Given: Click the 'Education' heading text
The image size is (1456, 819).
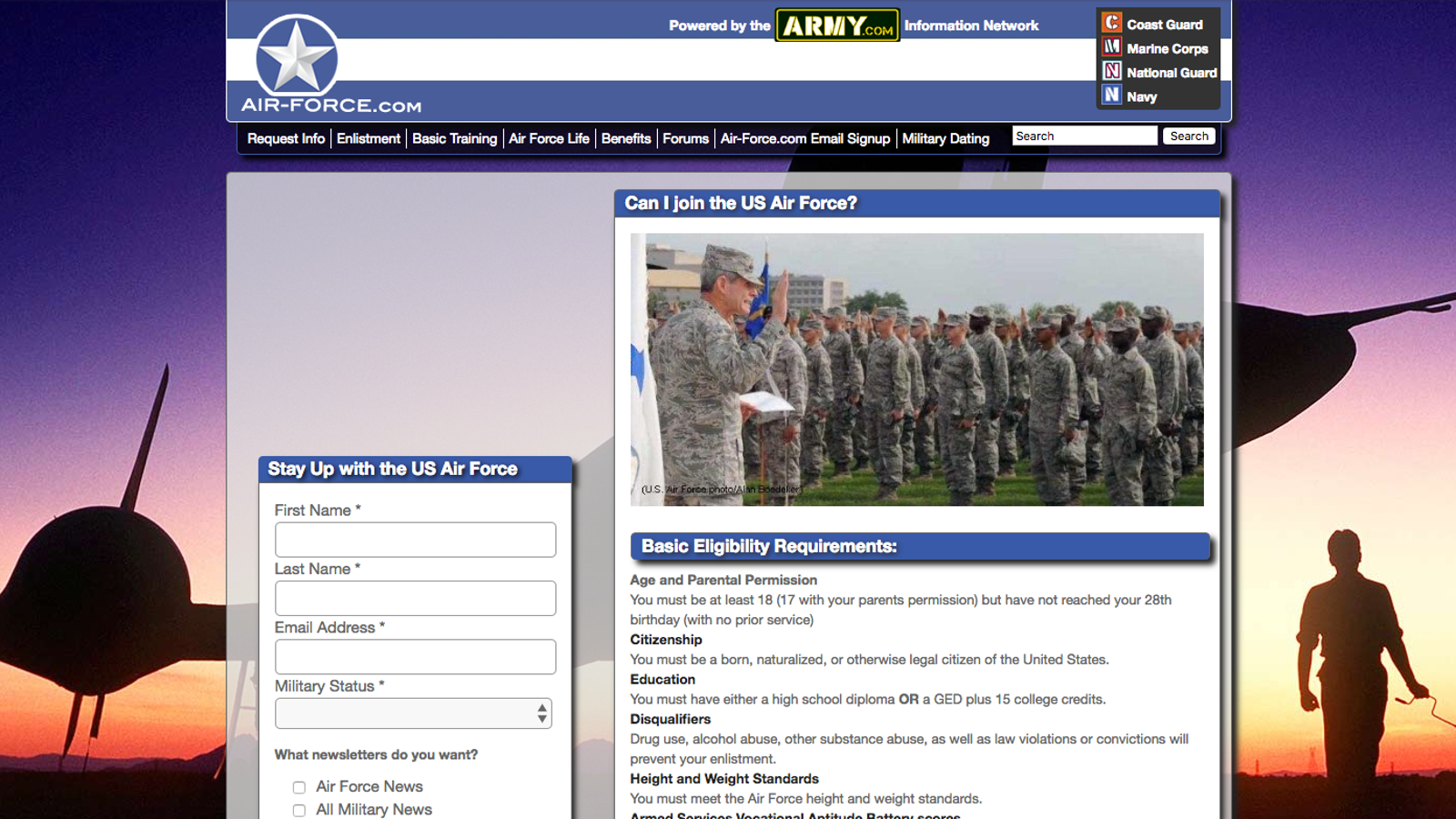Looking at the screenshot, I should point(662,680).
